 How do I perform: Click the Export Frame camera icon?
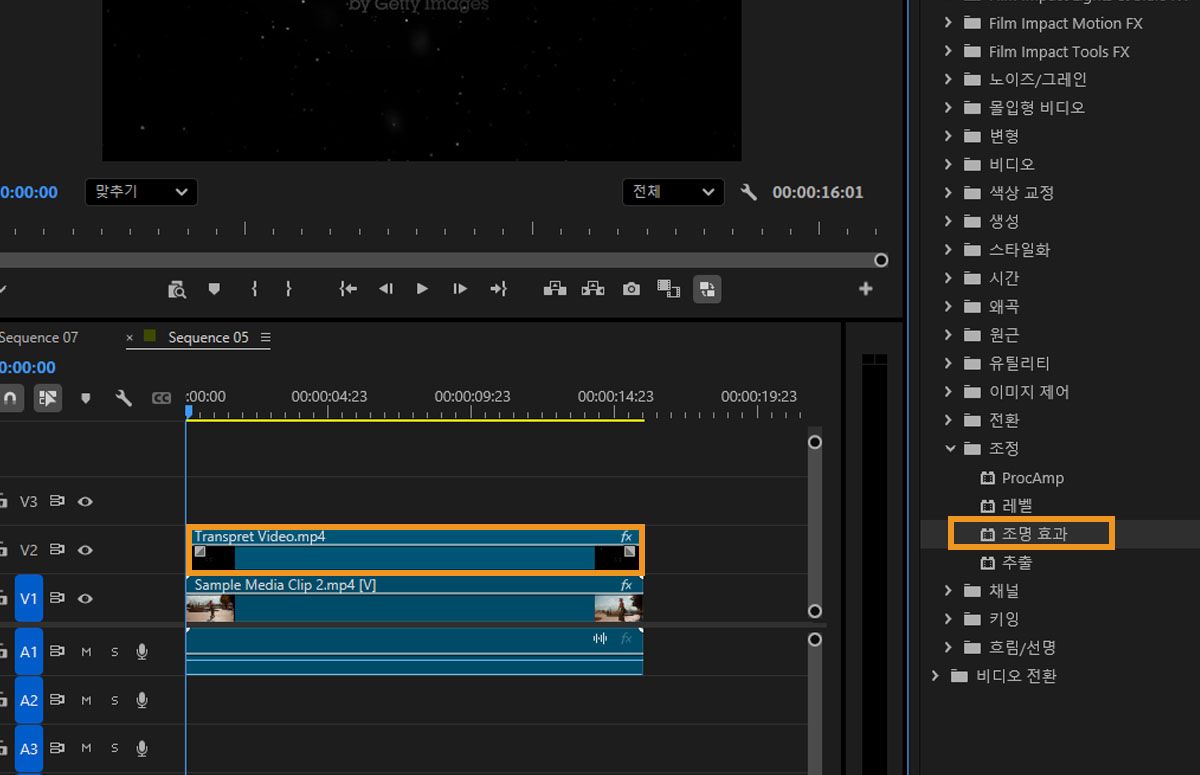[631, 289]
